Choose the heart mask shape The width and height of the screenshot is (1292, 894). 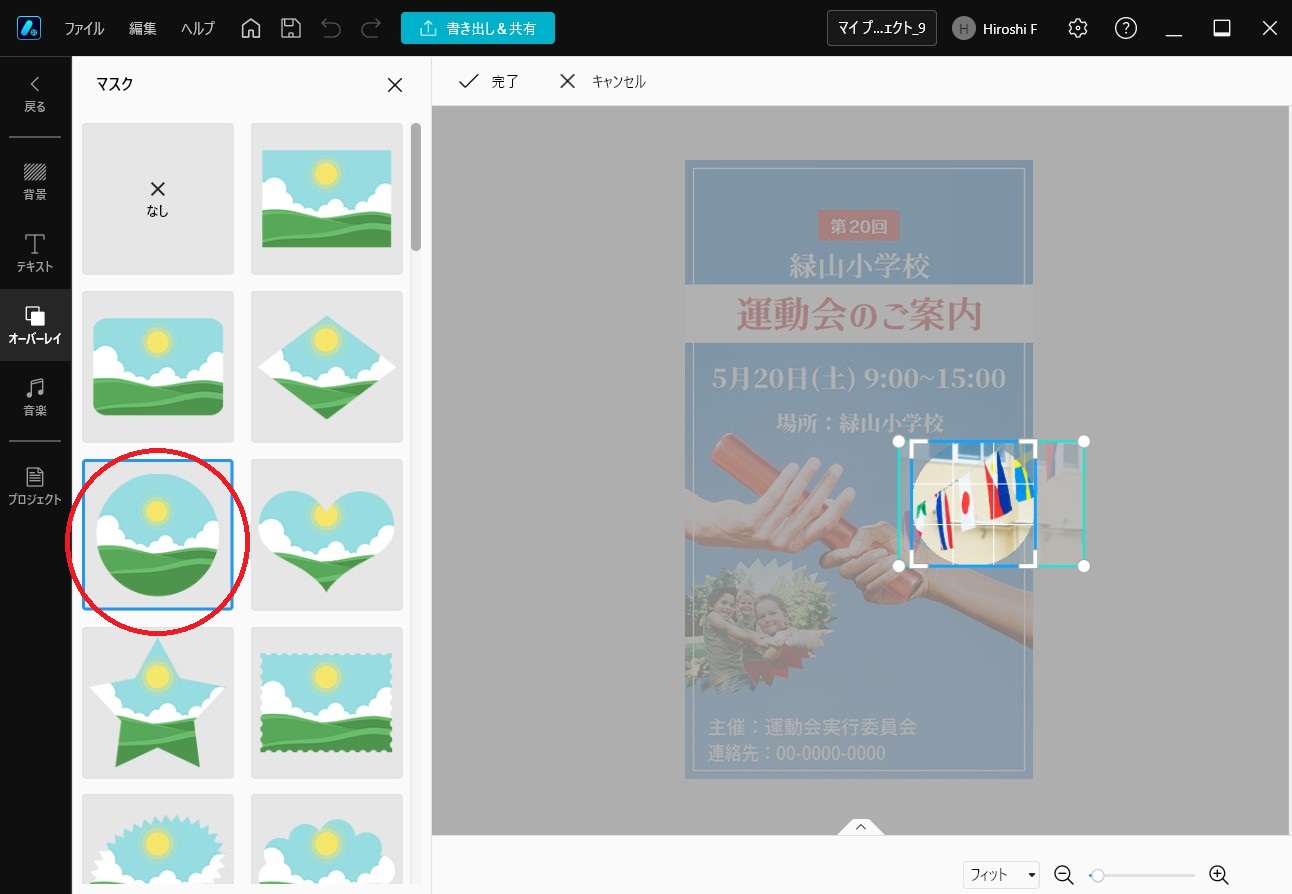click(x=327, y=535)
